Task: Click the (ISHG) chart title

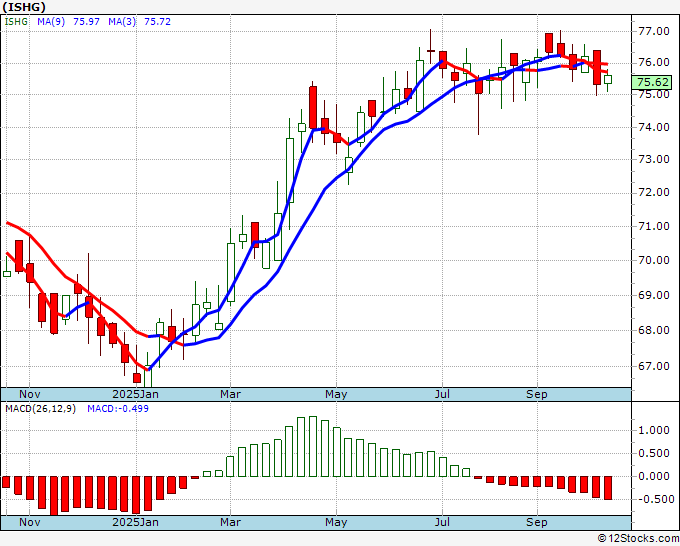Action: click(x=24, y=7)
